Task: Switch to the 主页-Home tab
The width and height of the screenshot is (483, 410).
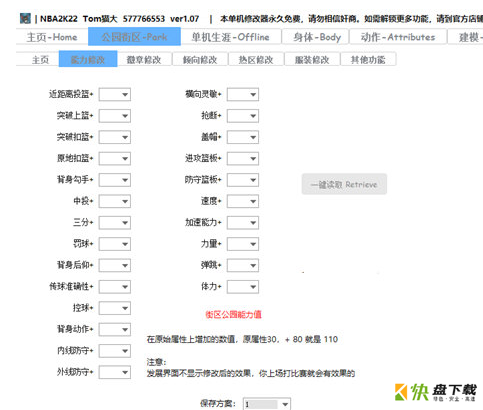Action: tap(52, 37)
